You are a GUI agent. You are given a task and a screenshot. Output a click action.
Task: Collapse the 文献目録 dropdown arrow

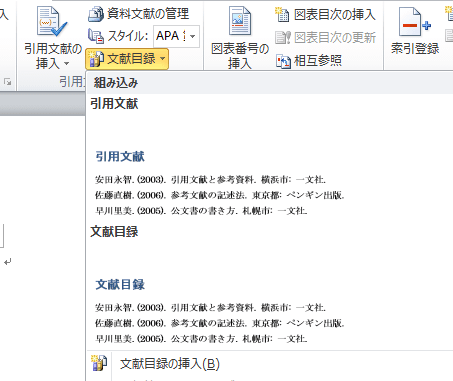[163, 59]
